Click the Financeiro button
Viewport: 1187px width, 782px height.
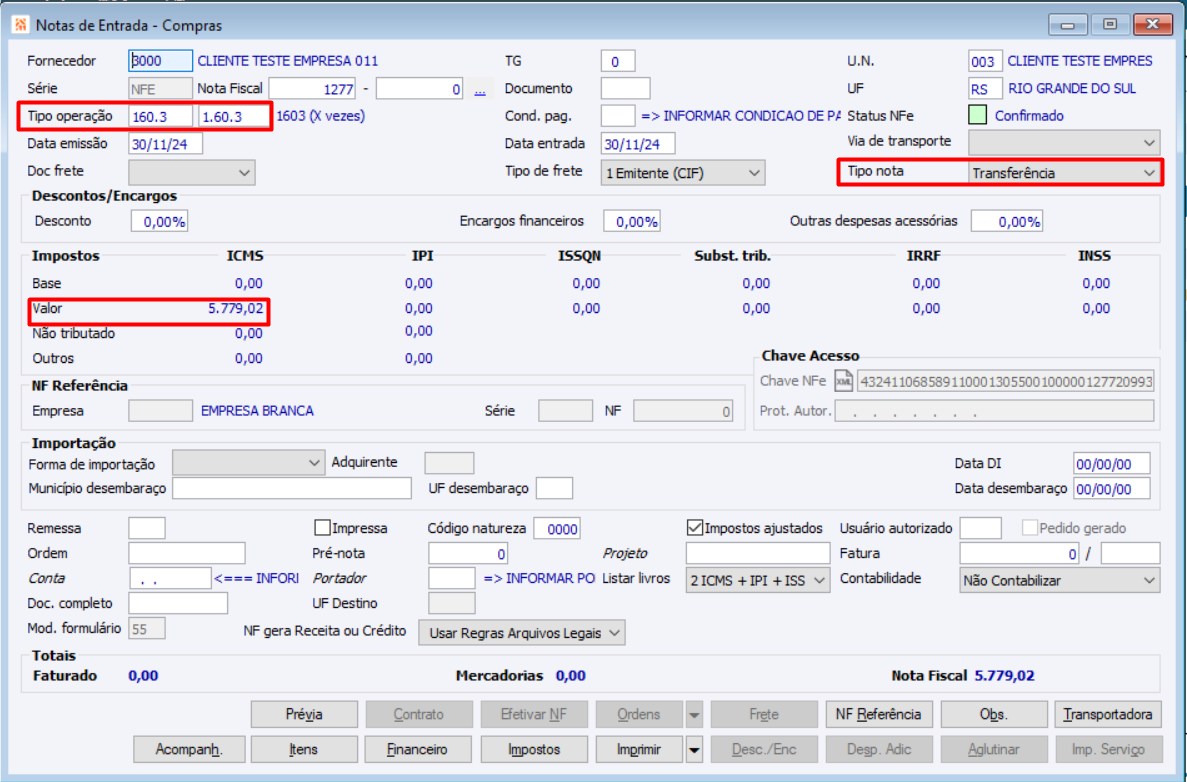(419, 749)
